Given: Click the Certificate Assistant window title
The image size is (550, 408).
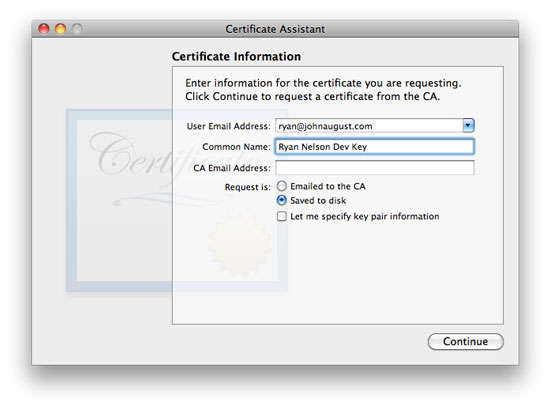Looking at the screenshot, I should point(275,29).
